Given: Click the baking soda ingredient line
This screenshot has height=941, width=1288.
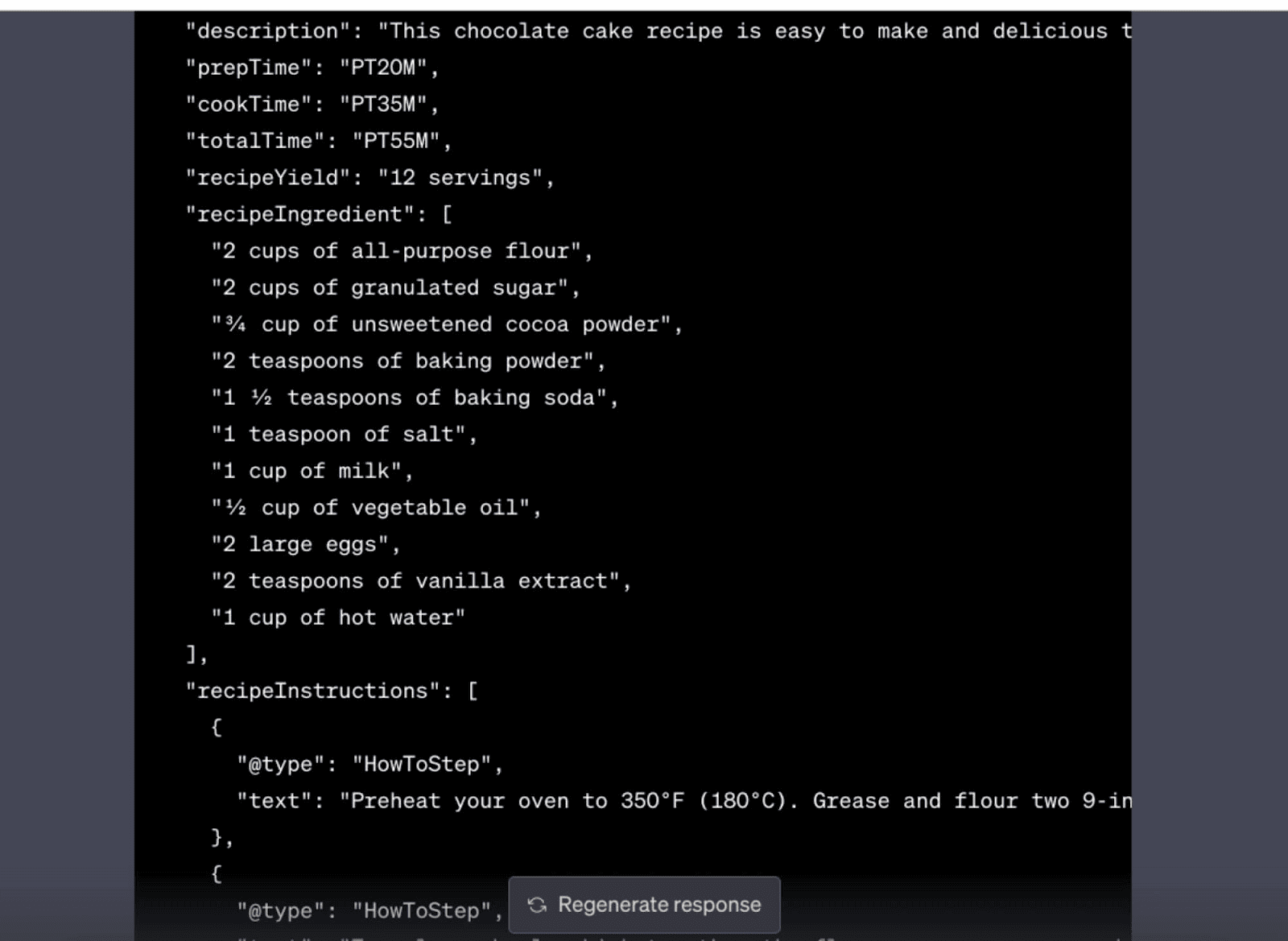Looking at the screenshot, I should click(415, 398).
